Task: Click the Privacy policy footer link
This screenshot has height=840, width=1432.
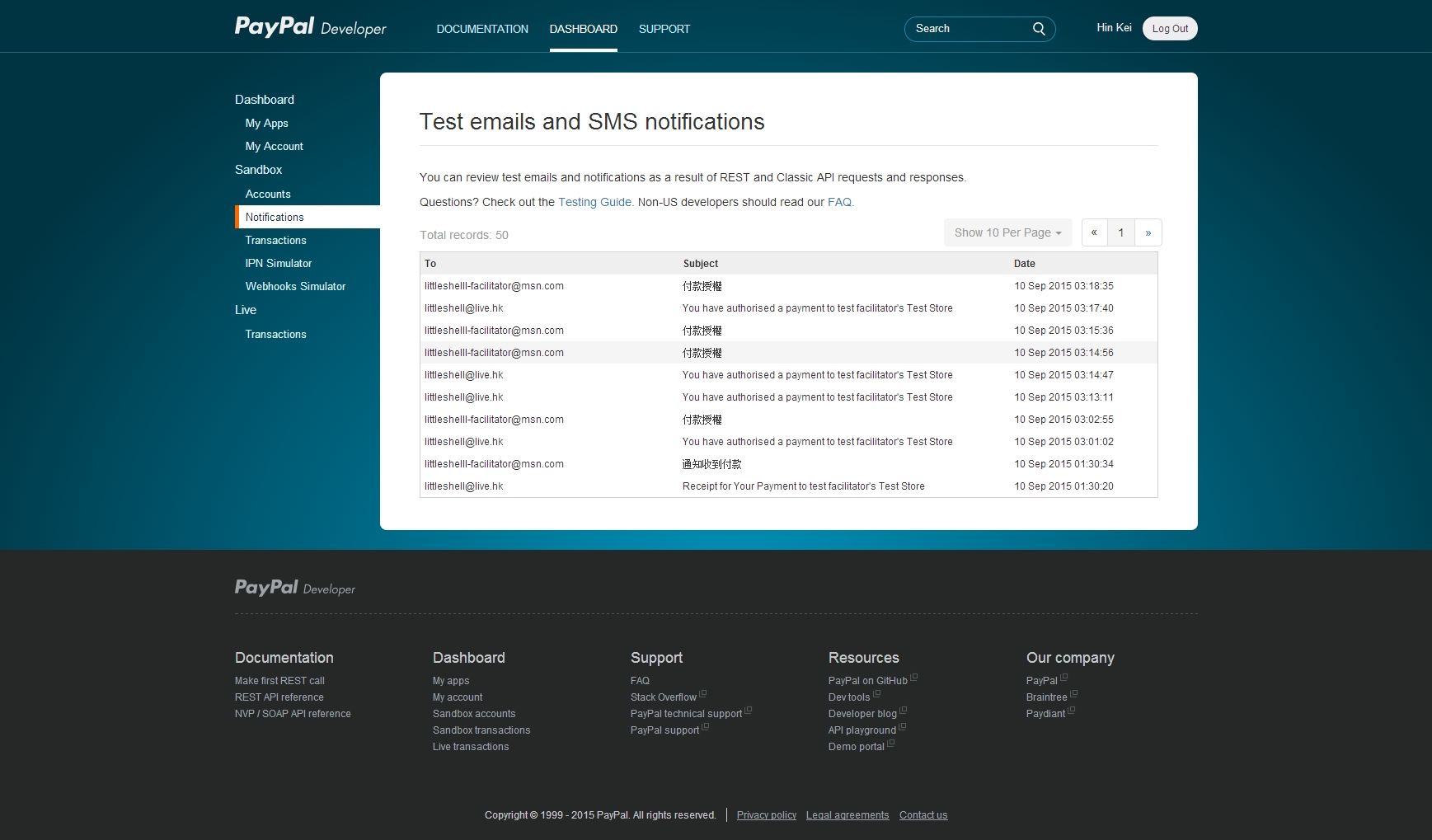Action: click(x=766, y=815)
